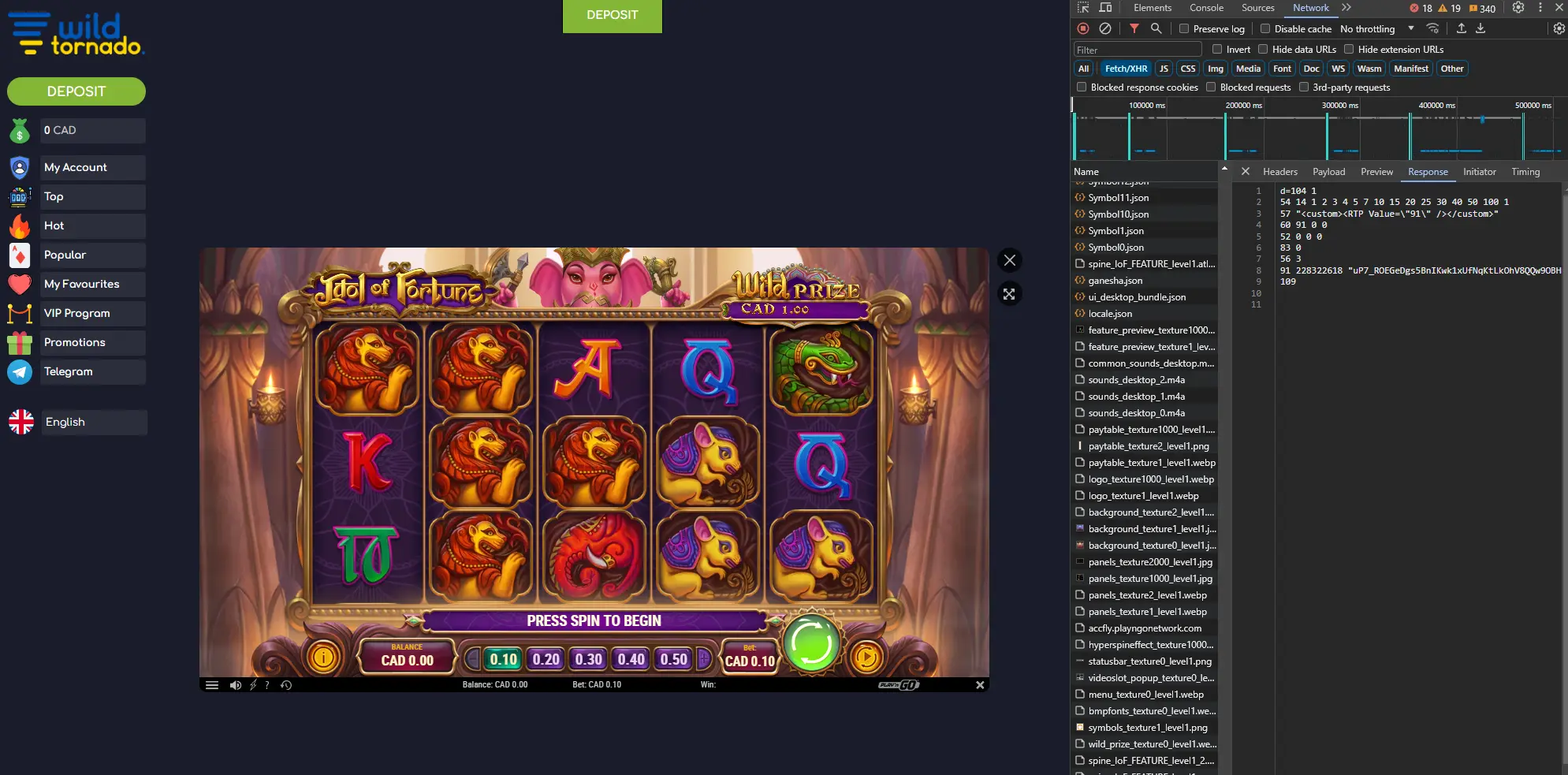
Task: Check Blocked response cookies checkbox
Action: click(1082, 87)
